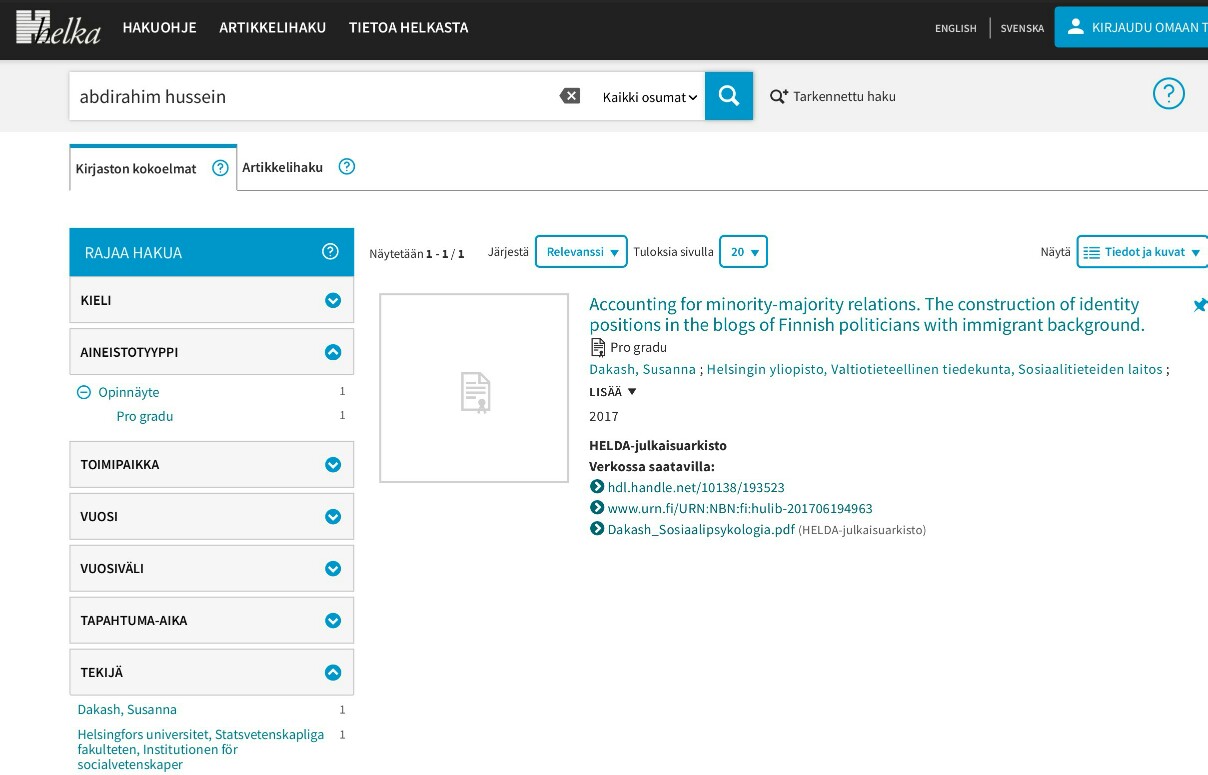
Task: Run search with the magnifying glass button
Action: tap(729, 96)
